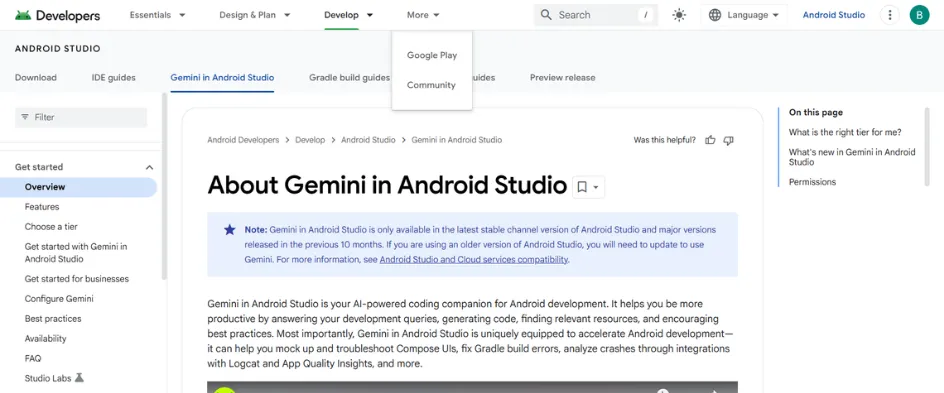This screenshot has width=944, height=393.
Task: Open the Language dropdown selector
Action: pyautogui.click(x=744, y=15)
